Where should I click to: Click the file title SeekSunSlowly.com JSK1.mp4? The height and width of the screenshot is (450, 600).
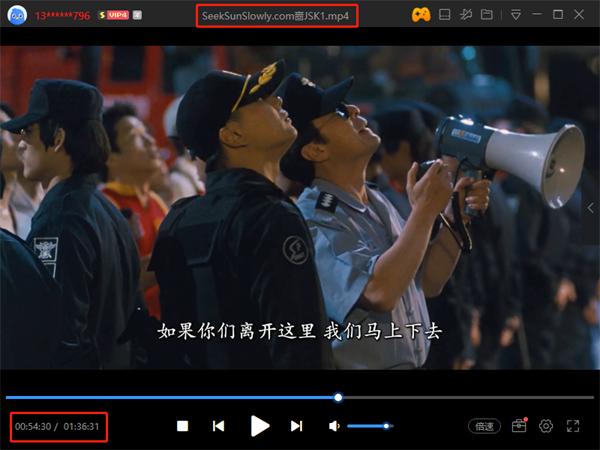[x=276, y=16]
